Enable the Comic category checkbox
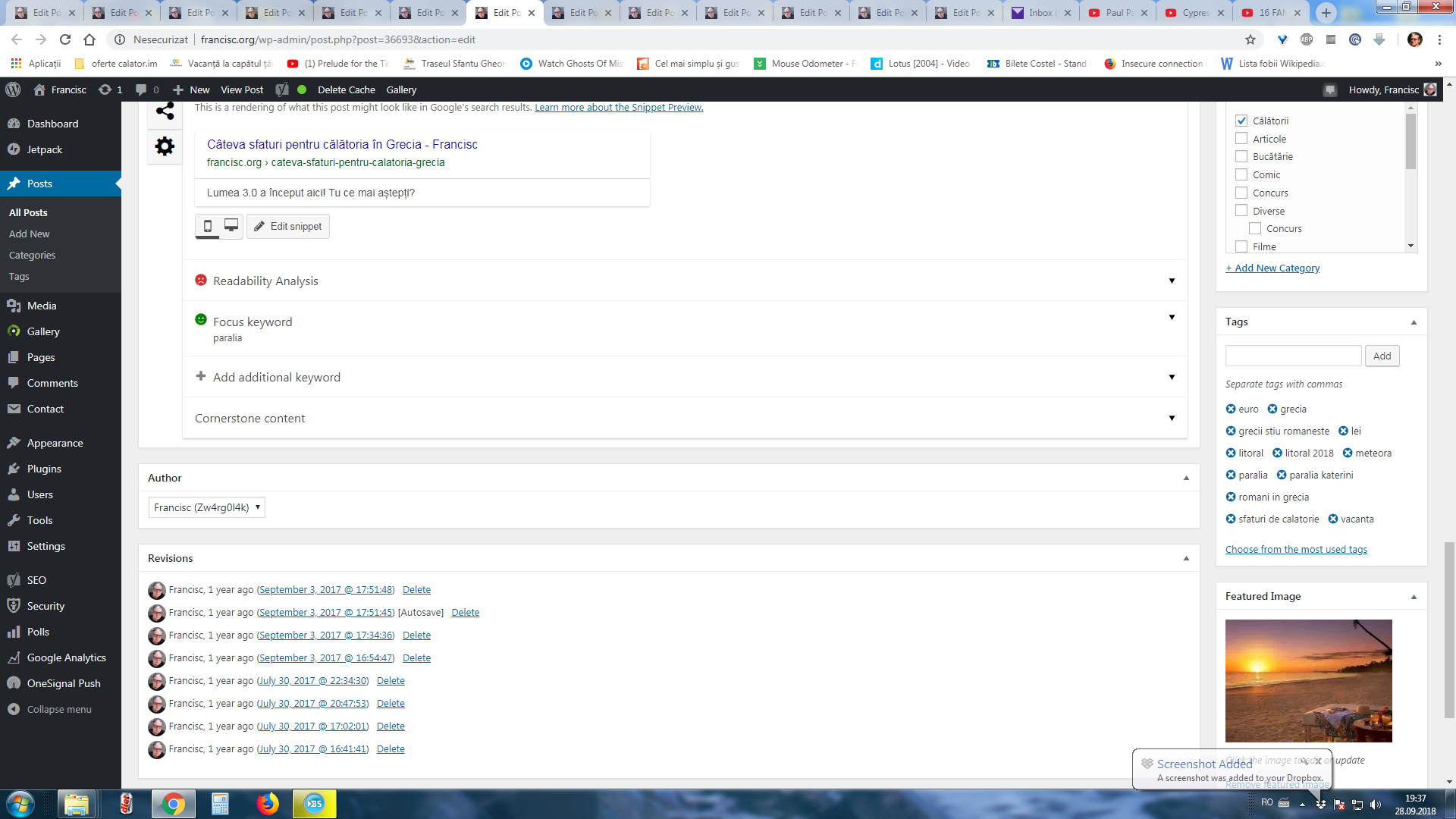This screenshot has width=1456, height=819. (1241, 174)
